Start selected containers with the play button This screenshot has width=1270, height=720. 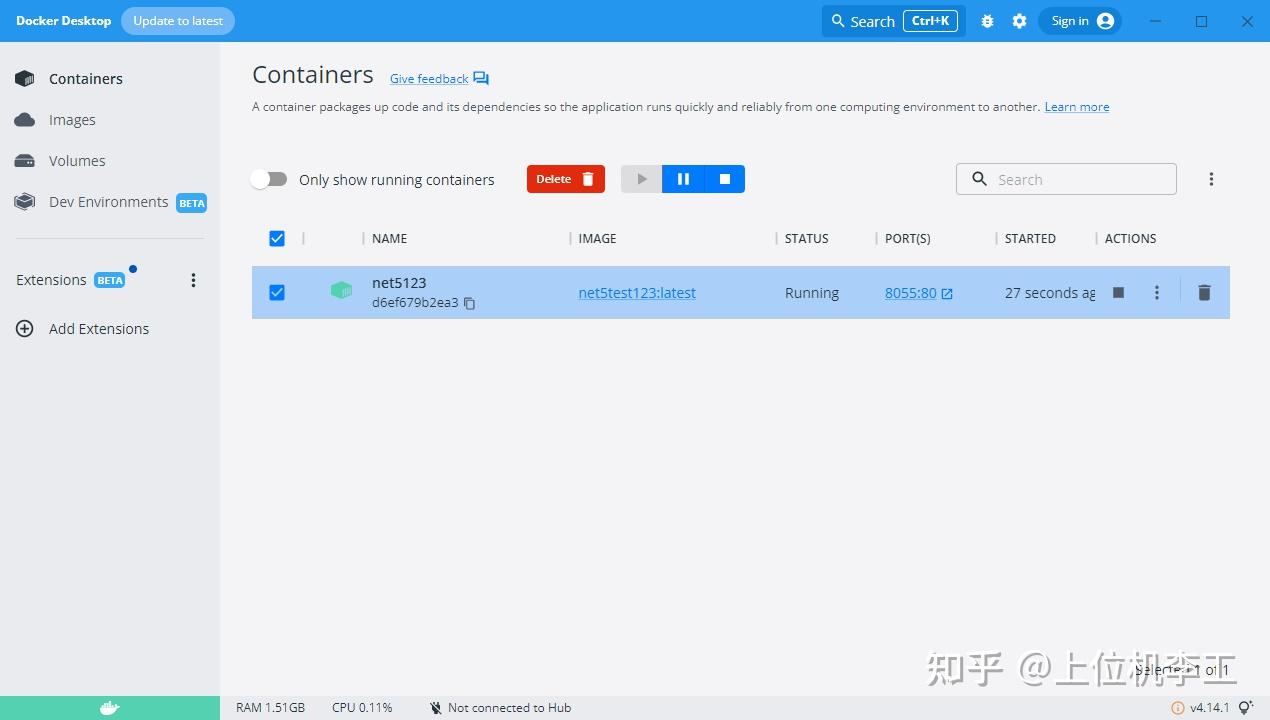coord(641,179)
